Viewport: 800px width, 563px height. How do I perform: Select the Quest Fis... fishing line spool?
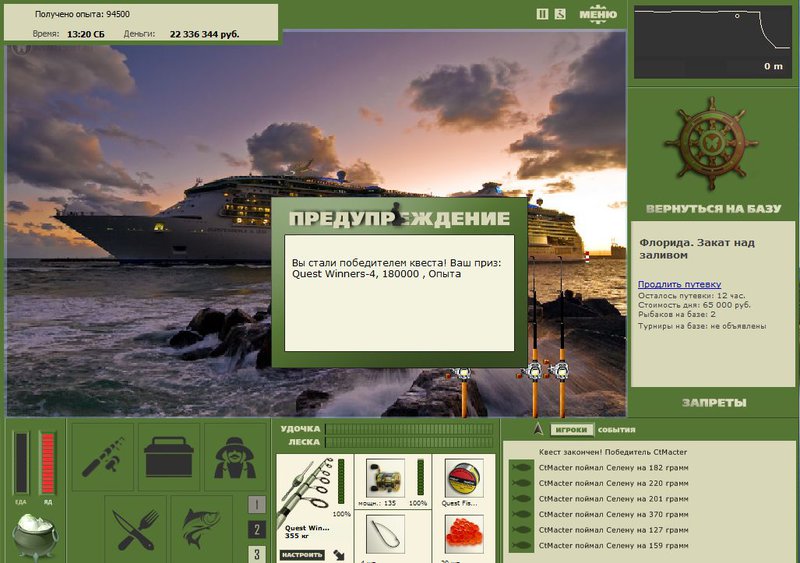click(x=463, y=478)
